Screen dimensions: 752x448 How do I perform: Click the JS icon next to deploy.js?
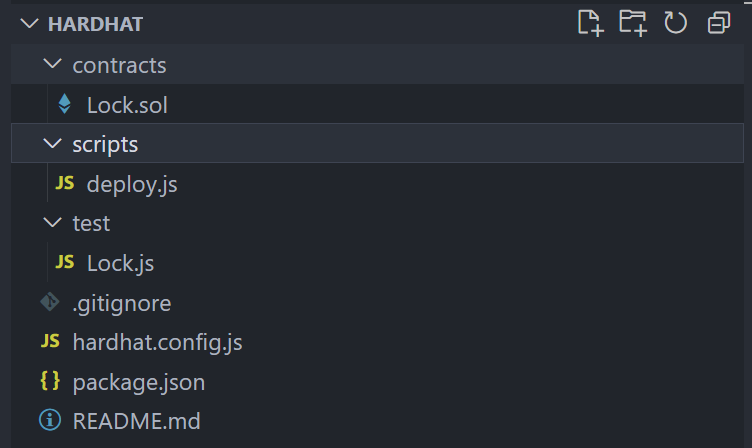pos(65,183)
